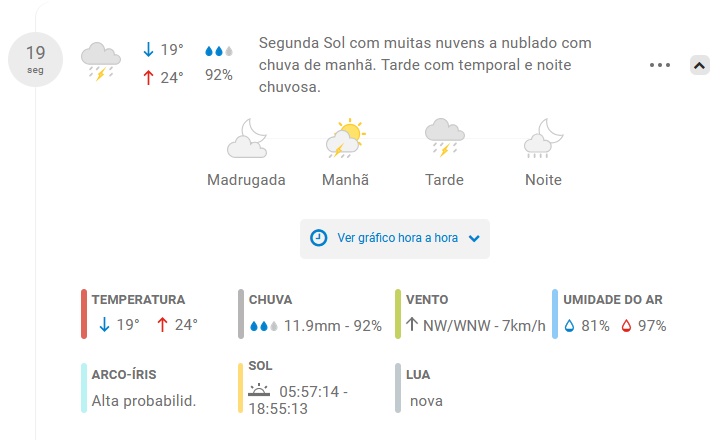This screenshot has height=440, width=725.
Task: Click the chevron on hourly chart button
Action: click(474, 238)
